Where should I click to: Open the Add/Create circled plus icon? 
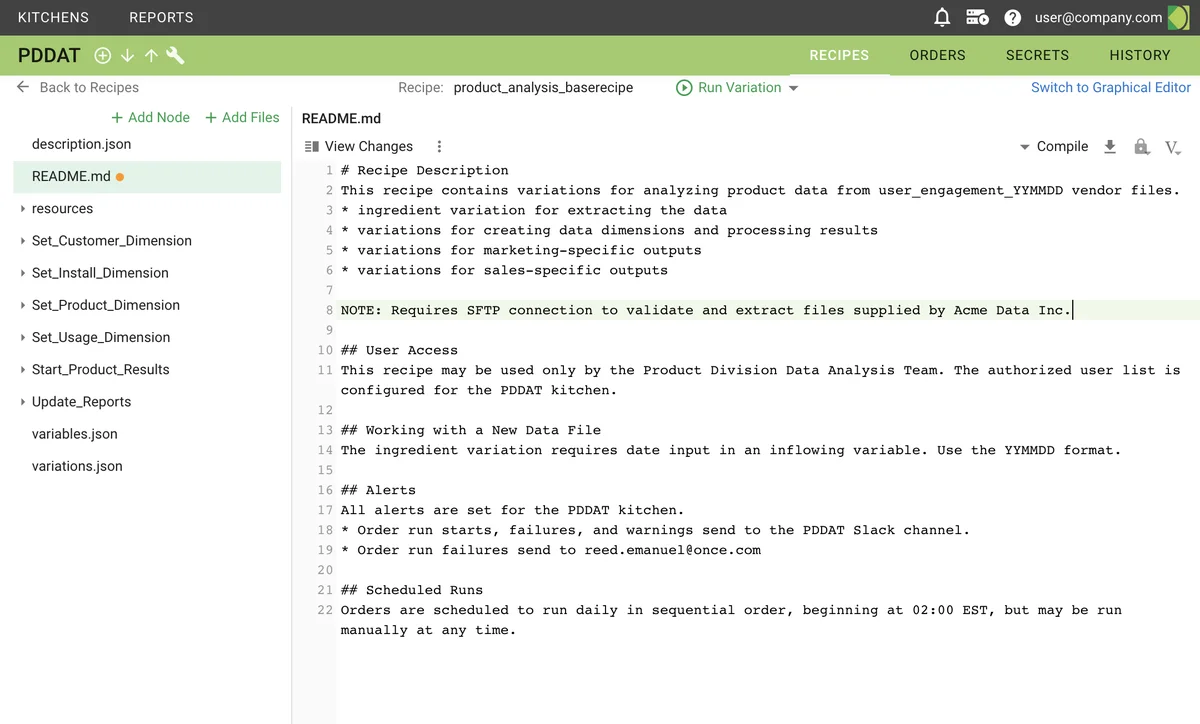coord(102,56)
